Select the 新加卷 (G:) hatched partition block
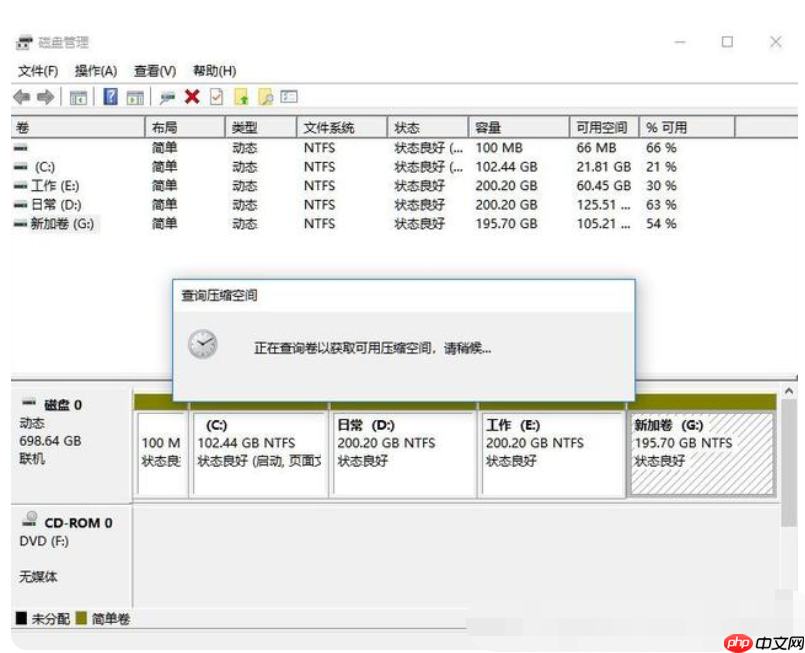Screen dimensions: 805x653 701,454
